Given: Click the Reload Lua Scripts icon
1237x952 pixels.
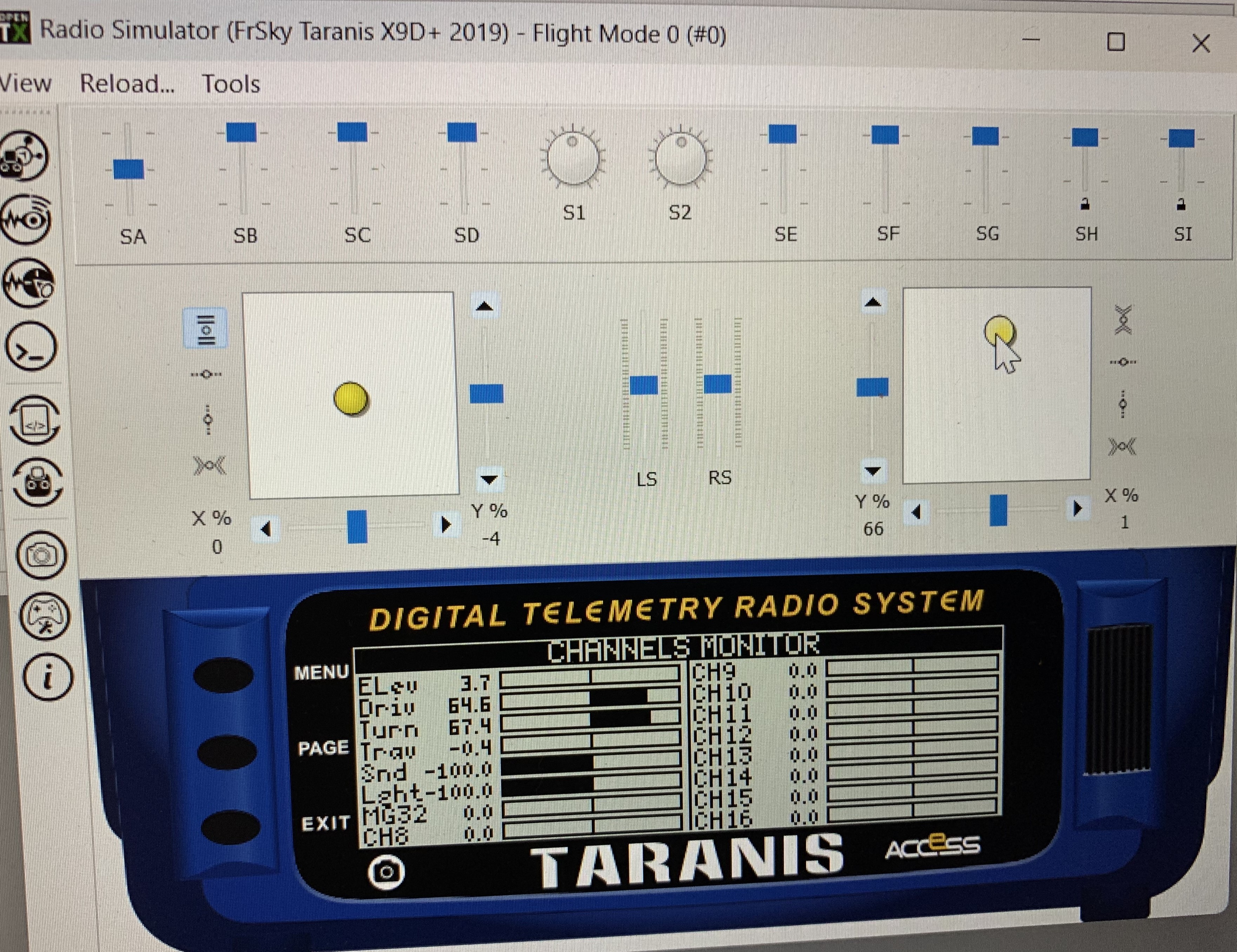Looking at the screenshot, I should (35, 420).
